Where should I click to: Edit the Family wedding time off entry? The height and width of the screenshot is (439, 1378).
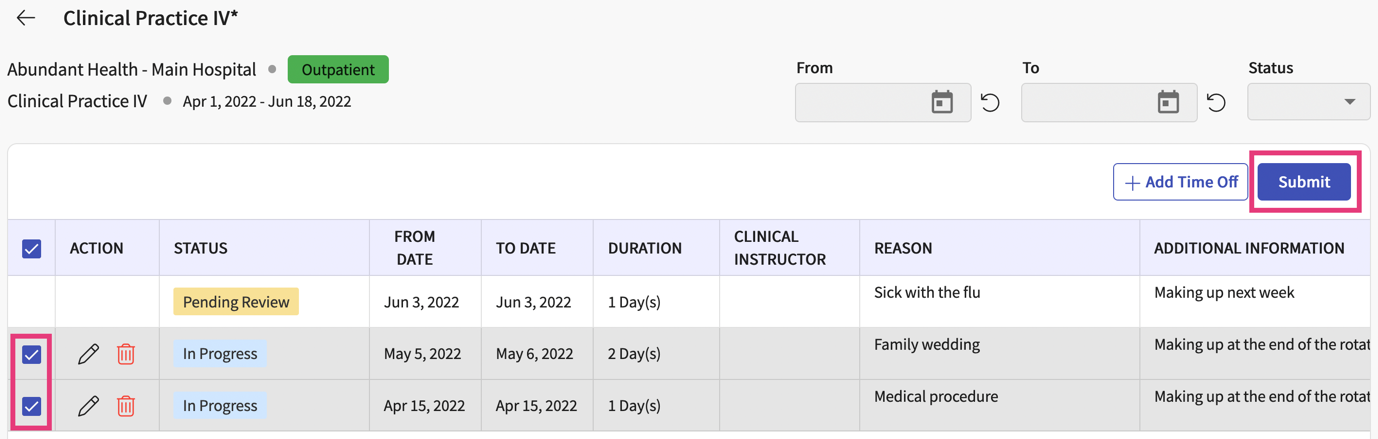(x=88, y=354)
